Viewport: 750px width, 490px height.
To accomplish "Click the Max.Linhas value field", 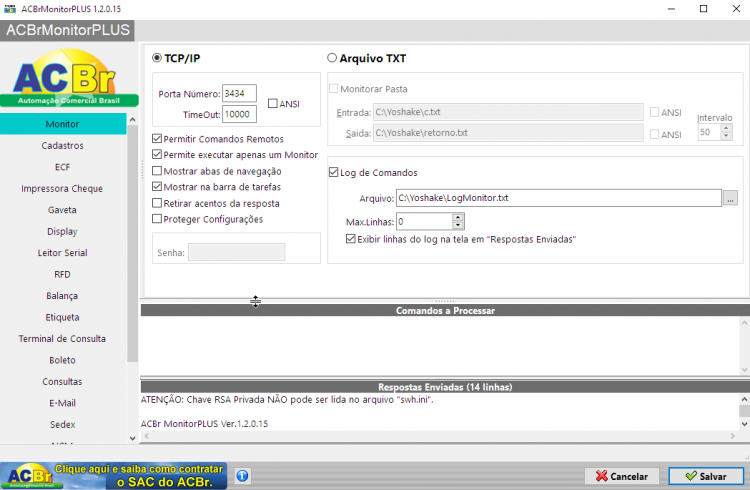I will point(424,222).
